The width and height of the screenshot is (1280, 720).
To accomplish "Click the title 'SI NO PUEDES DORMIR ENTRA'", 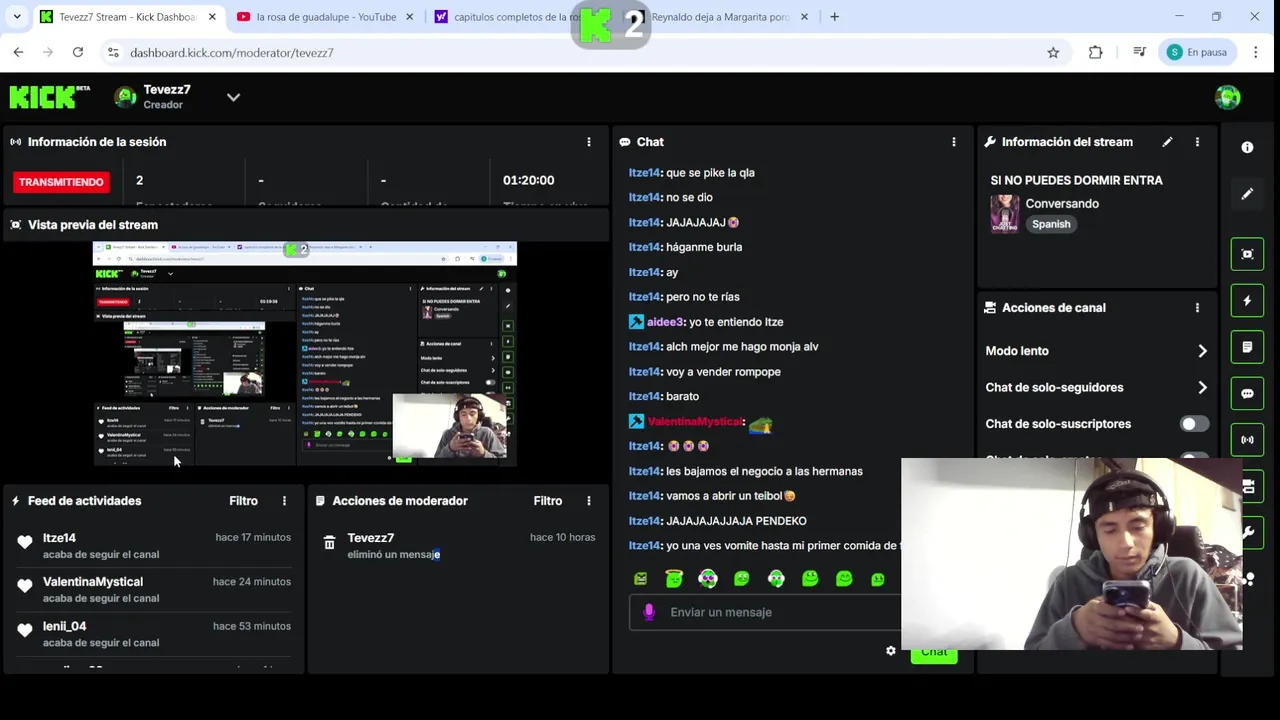I will [1077, 180].
